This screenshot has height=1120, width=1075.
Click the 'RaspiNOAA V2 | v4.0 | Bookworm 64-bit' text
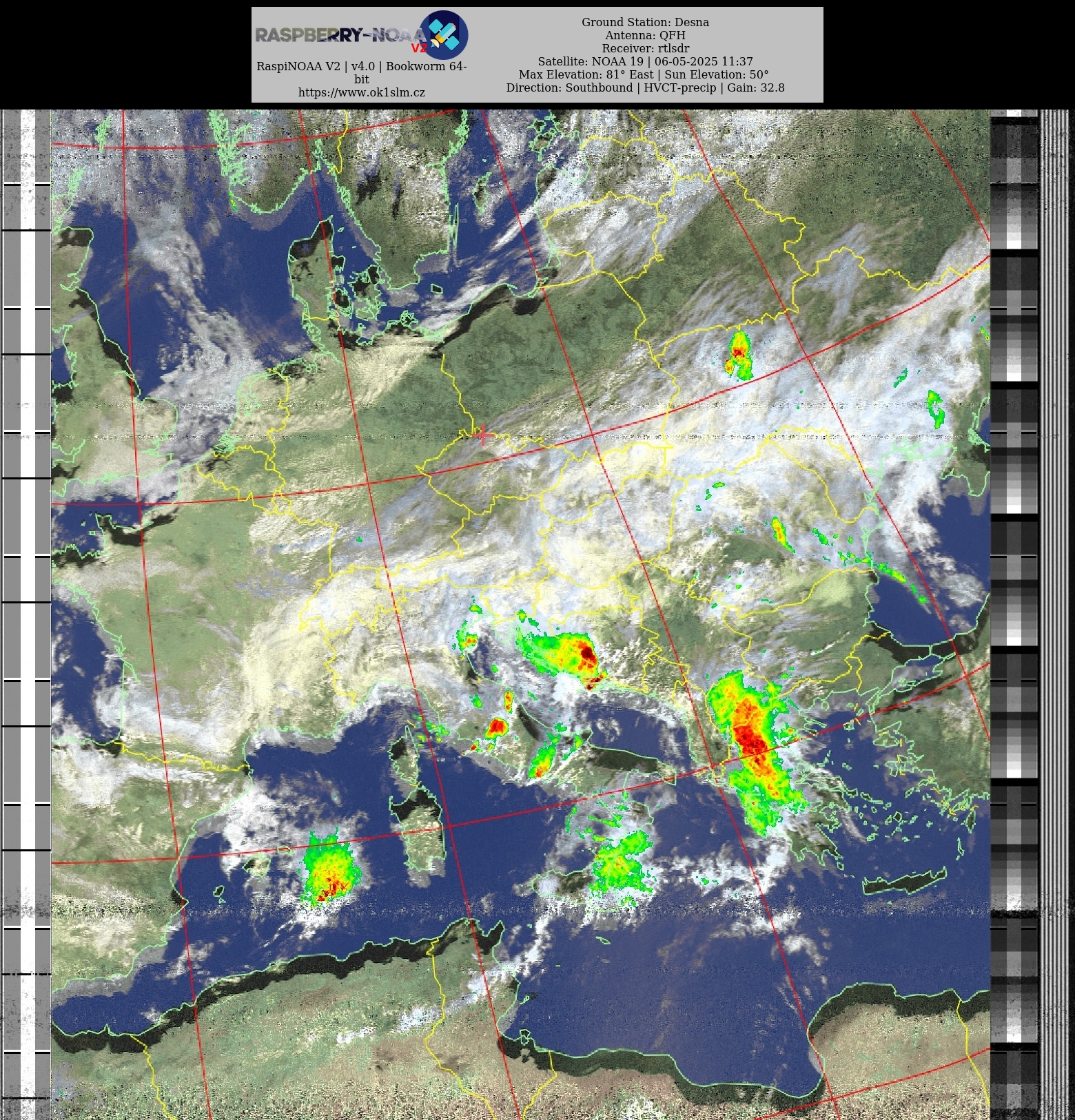pyautogui.click(x=362, y=72)
